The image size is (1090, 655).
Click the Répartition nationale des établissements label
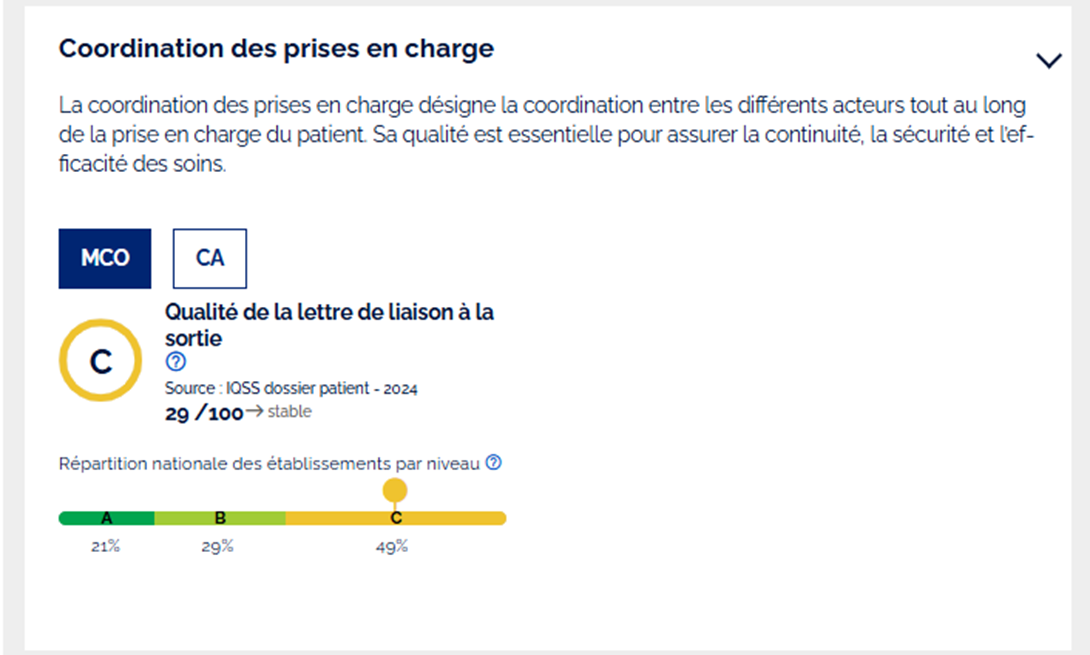tap(270, 463)
